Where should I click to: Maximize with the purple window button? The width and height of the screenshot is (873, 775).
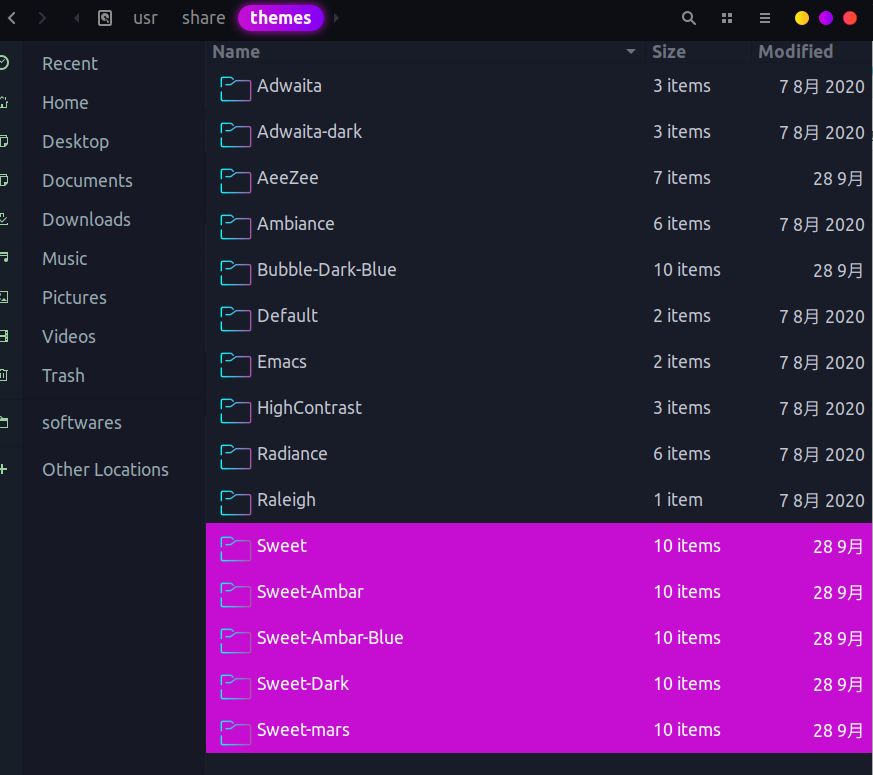826,18
